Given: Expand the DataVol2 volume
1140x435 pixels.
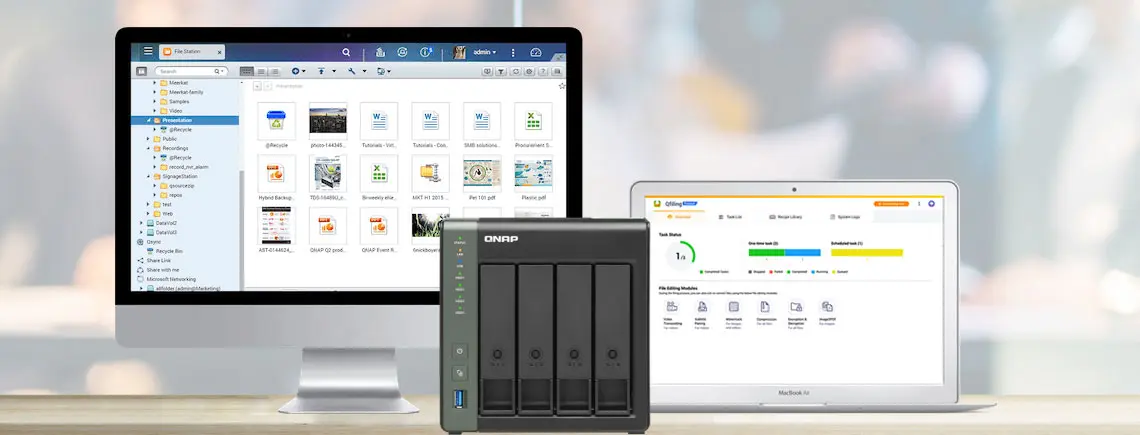Looking at the screenshot, I should tap(142, 223).
